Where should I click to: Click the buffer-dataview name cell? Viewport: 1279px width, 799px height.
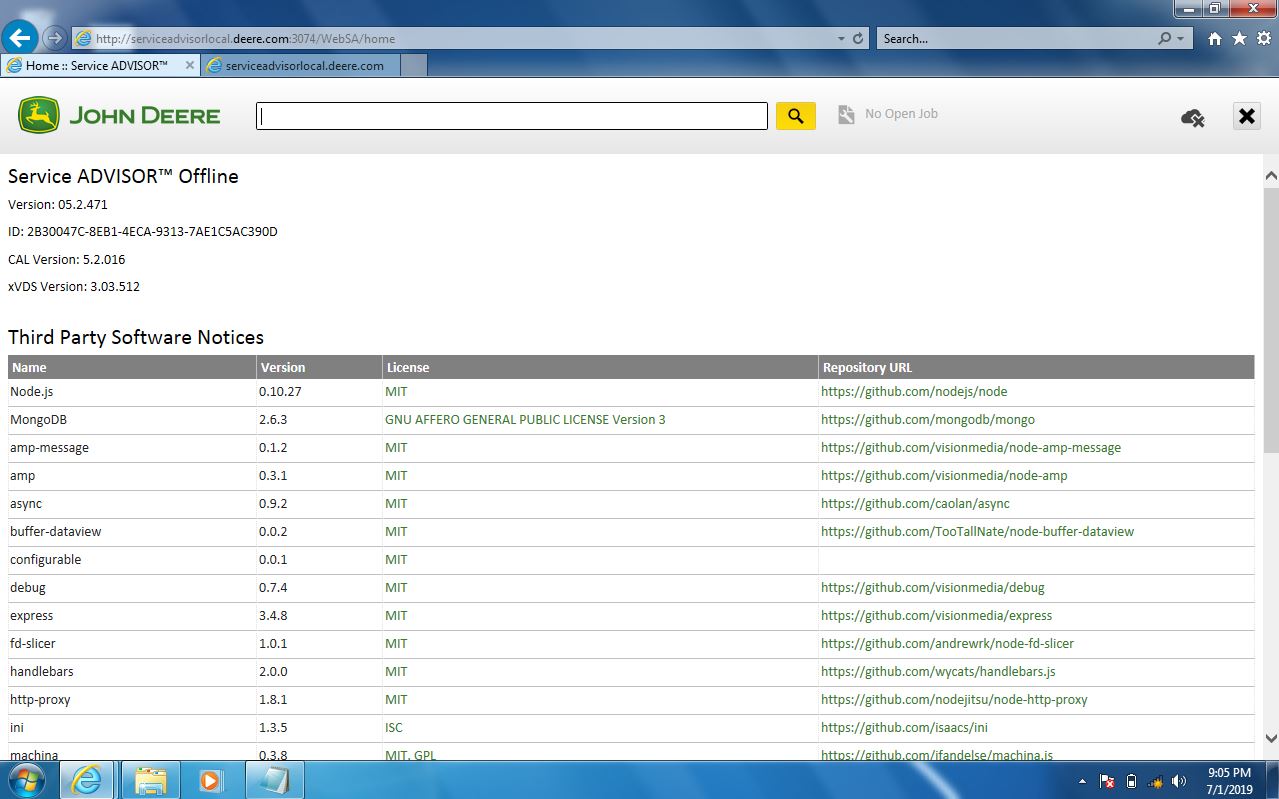(132, 532)
